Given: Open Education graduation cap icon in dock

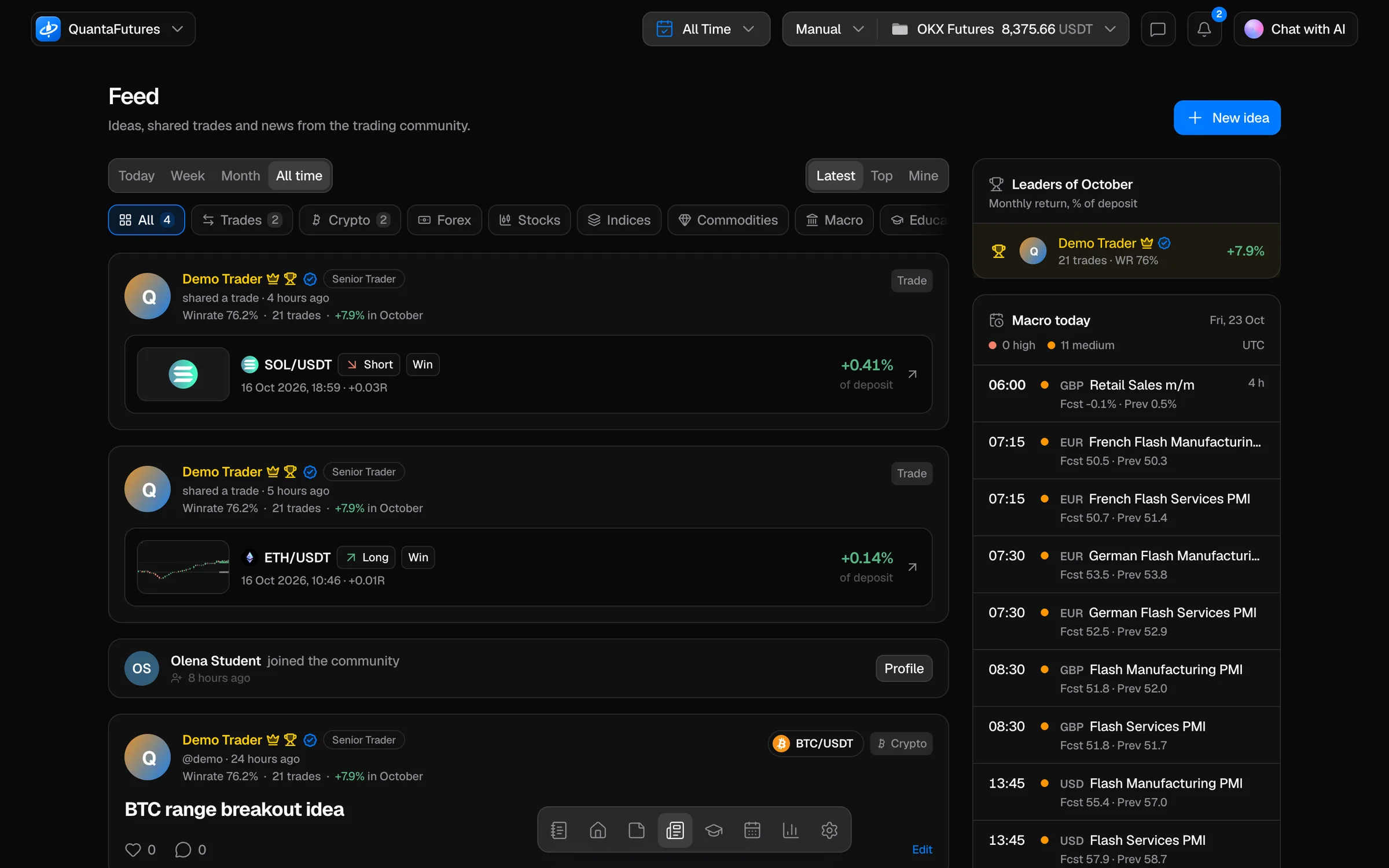Looking at the screenshot, I should [x=714, y=830].
